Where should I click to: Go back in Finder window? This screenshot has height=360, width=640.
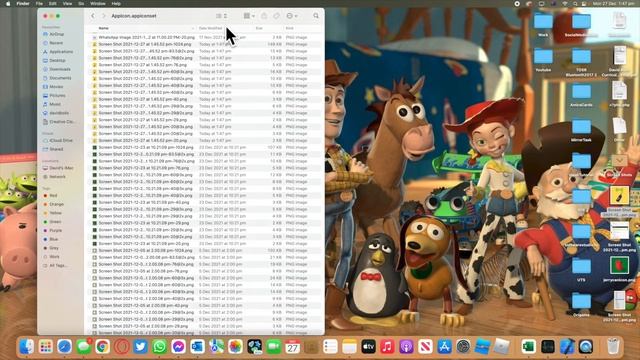[93, 16]
